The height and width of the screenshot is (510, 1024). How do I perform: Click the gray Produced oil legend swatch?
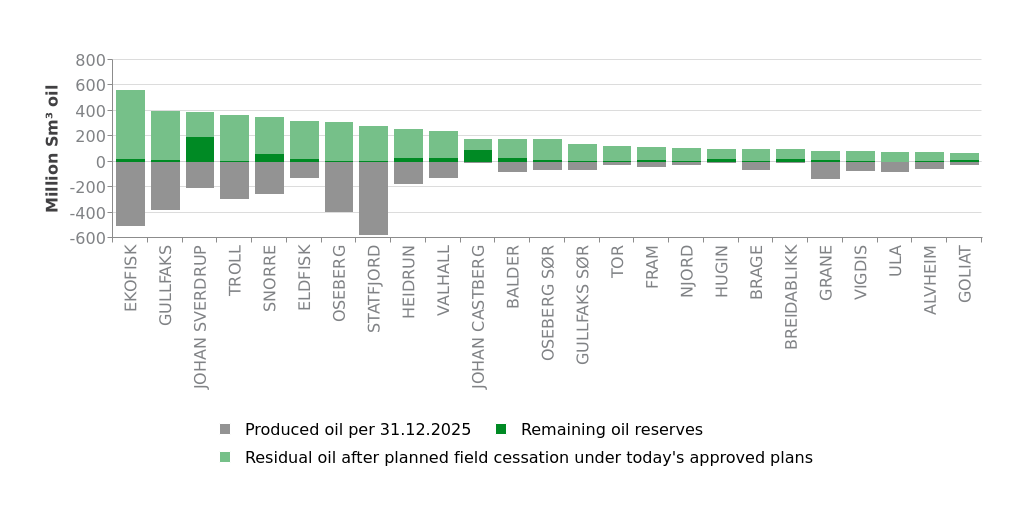225,430
